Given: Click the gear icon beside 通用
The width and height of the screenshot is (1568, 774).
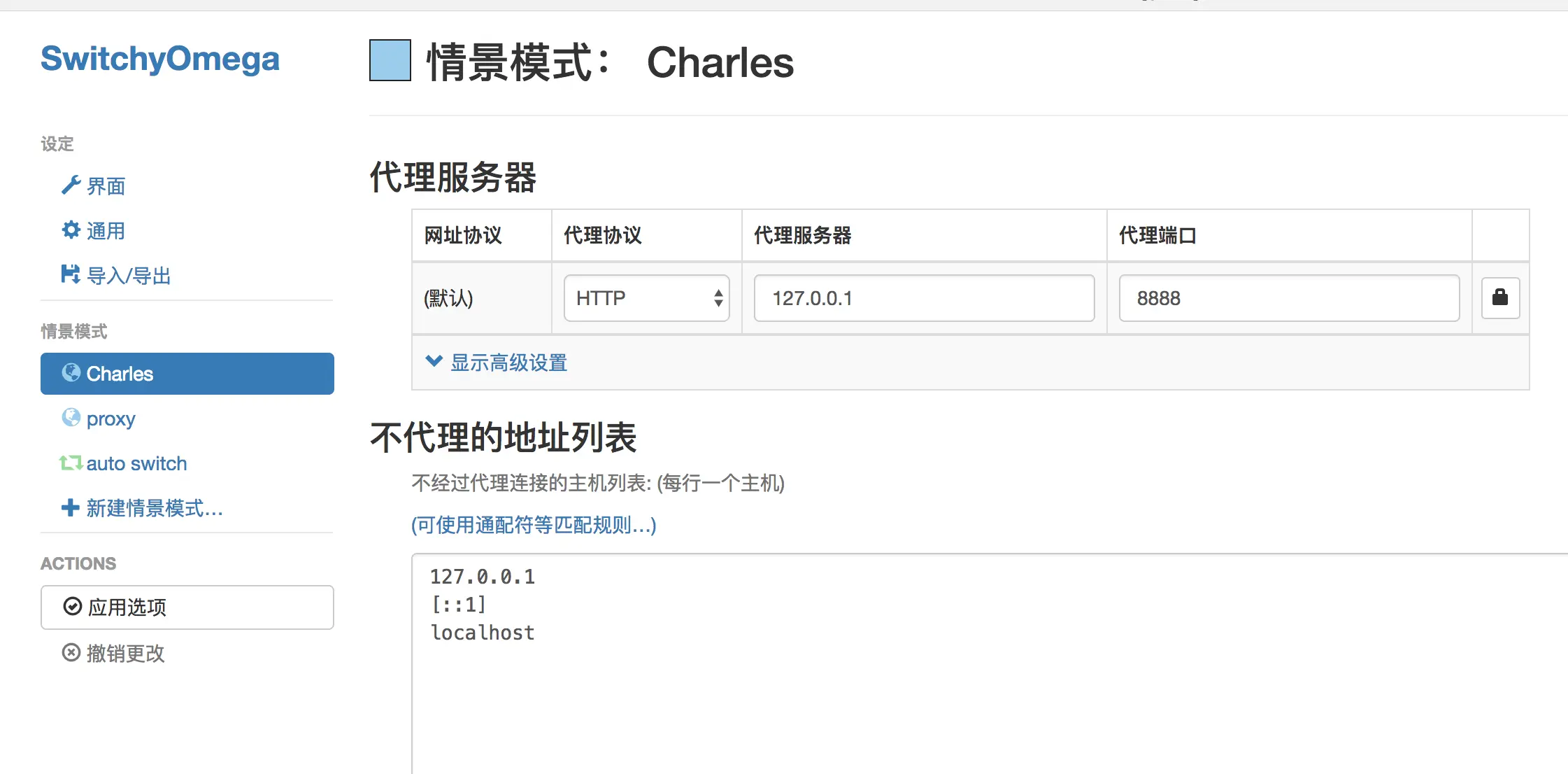Looking at the screenshot, I should [x=71, y=230].
